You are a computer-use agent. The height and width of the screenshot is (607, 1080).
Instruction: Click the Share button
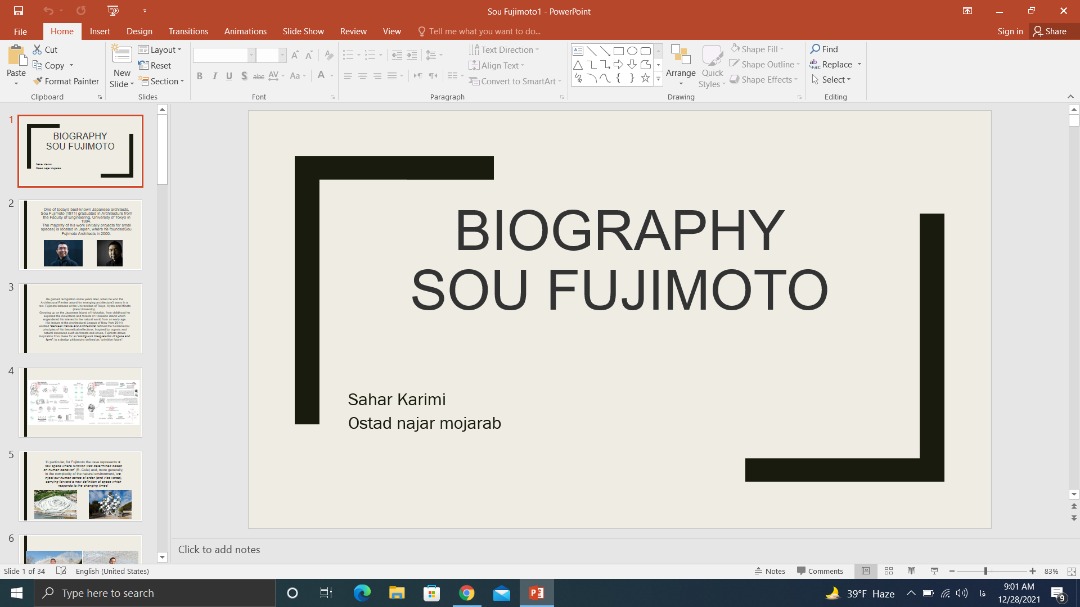1049,31
